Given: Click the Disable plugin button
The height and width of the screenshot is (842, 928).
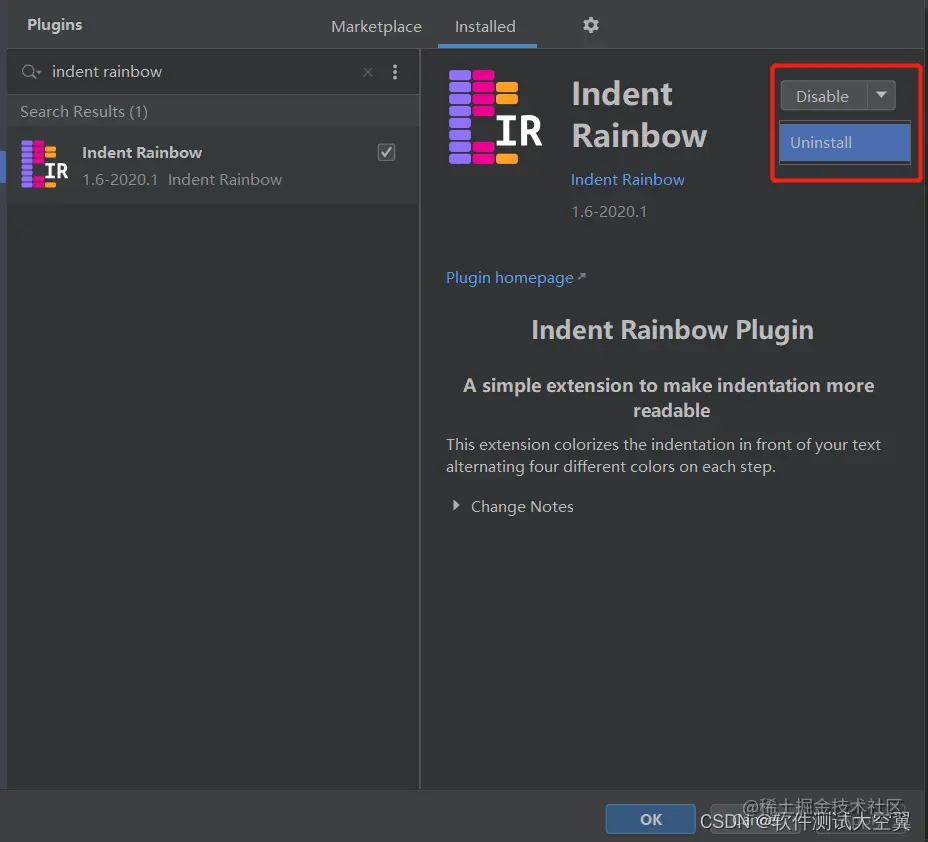Looking at the screenshot, I should [x=823, y=95].
